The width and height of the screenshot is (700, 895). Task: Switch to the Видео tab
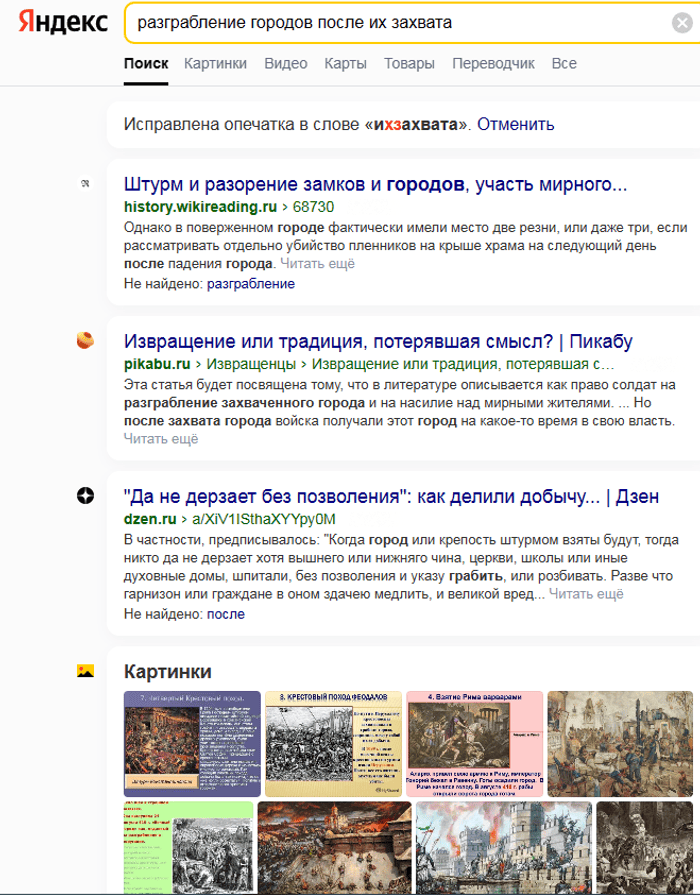[x=285, y=63]
